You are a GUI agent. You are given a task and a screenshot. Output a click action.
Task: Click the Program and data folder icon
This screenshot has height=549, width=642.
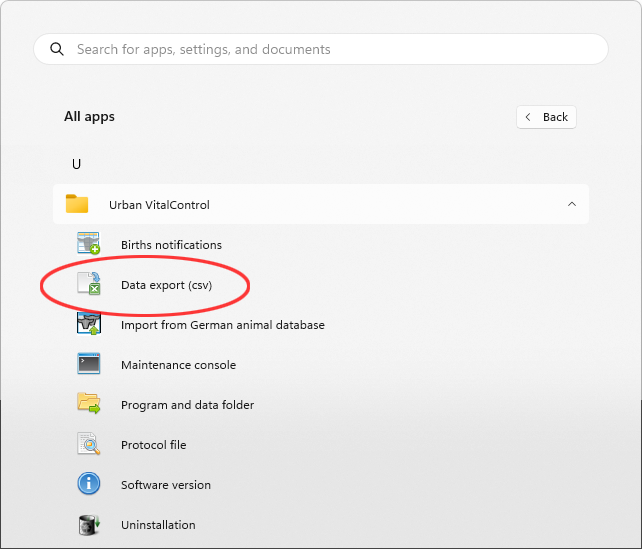[x=89, y=405]
